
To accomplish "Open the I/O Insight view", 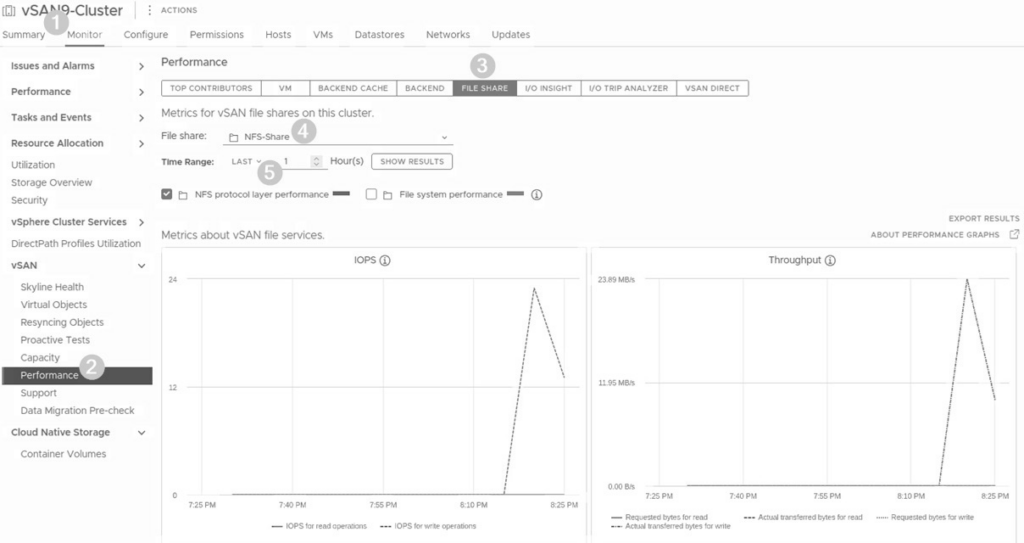I will point(549,88).
